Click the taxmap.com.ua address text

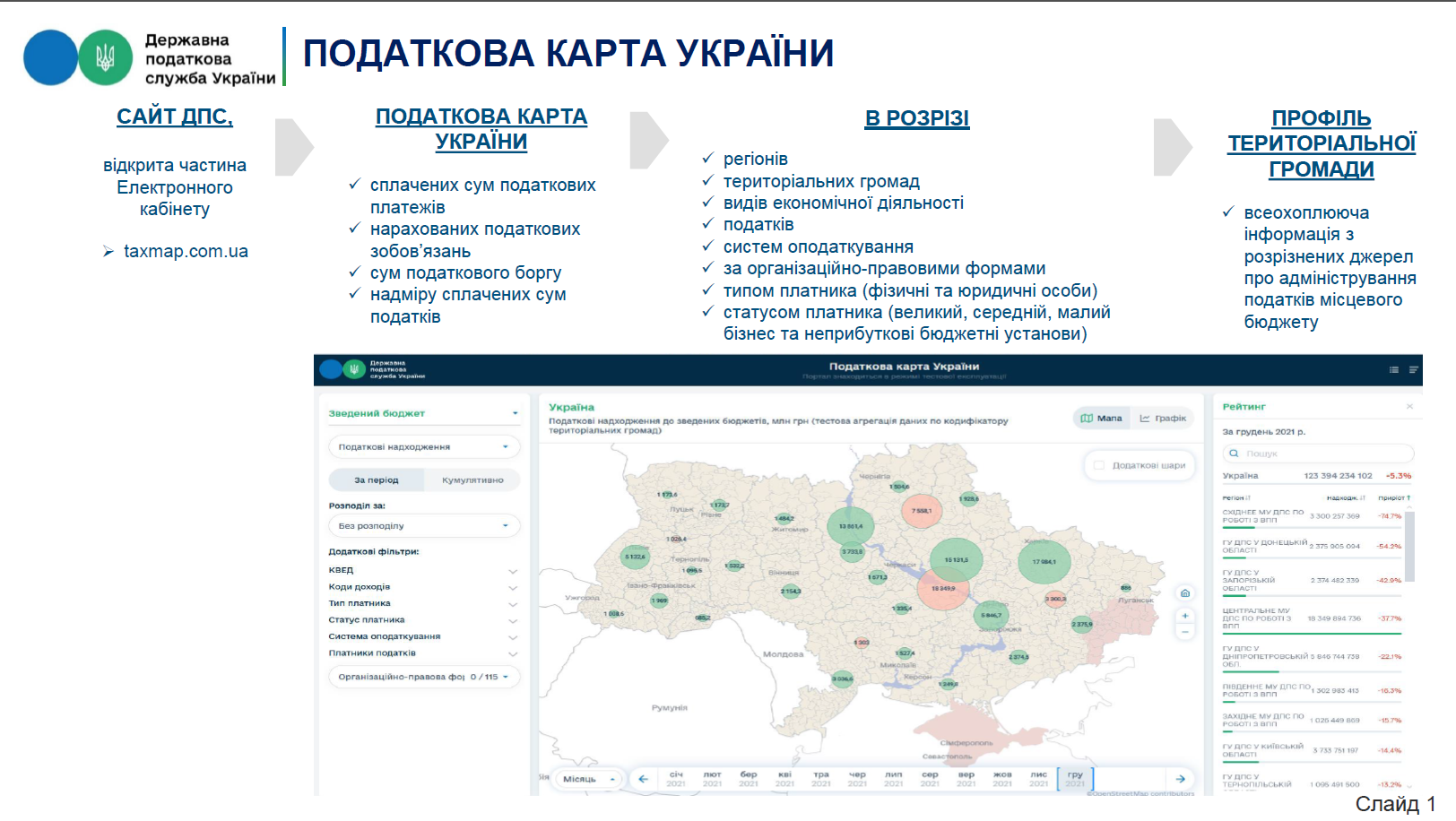(186, 252)
